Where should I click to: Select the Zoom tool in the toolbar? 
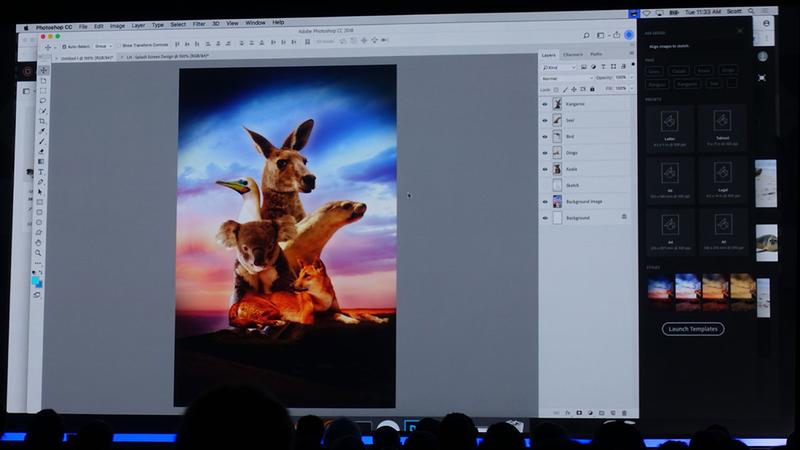40,253
